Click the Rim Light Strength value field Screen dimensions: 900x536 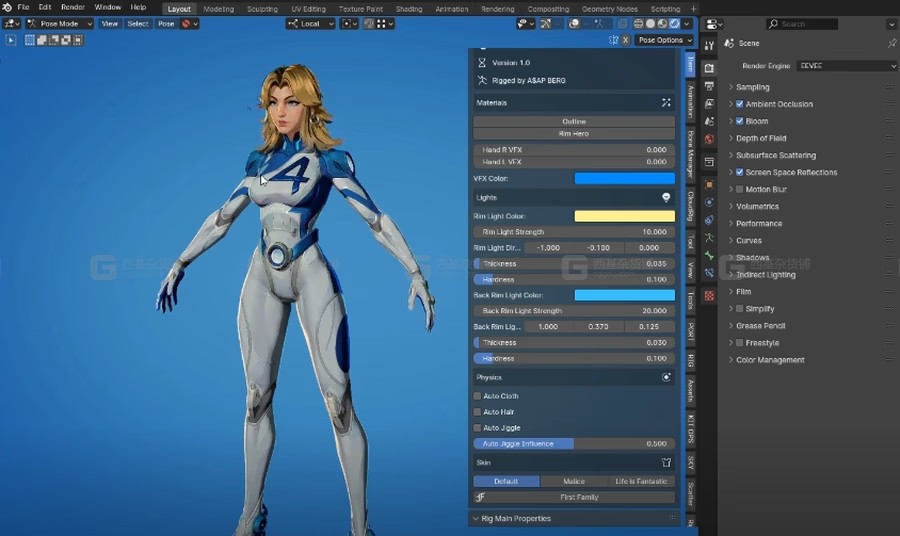[x=574, y=232]
